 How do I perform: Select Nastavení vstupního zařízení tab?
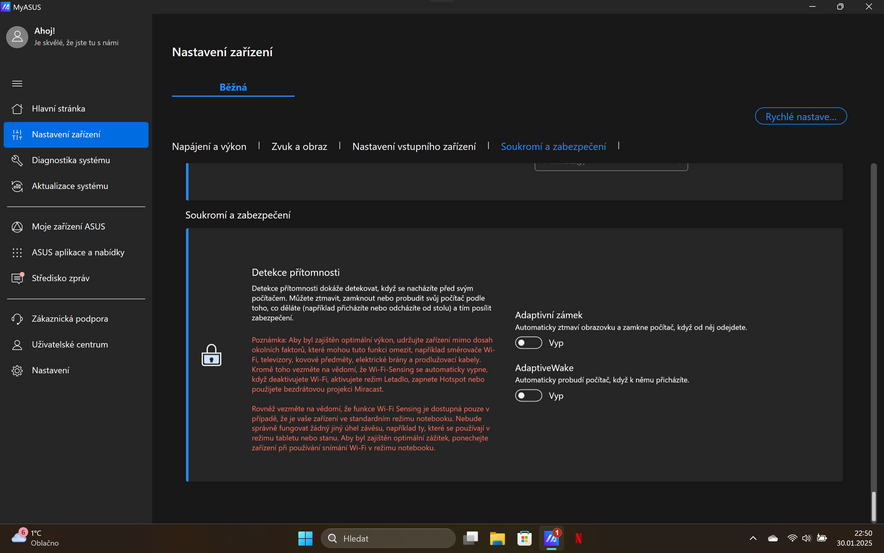[414, 146]
